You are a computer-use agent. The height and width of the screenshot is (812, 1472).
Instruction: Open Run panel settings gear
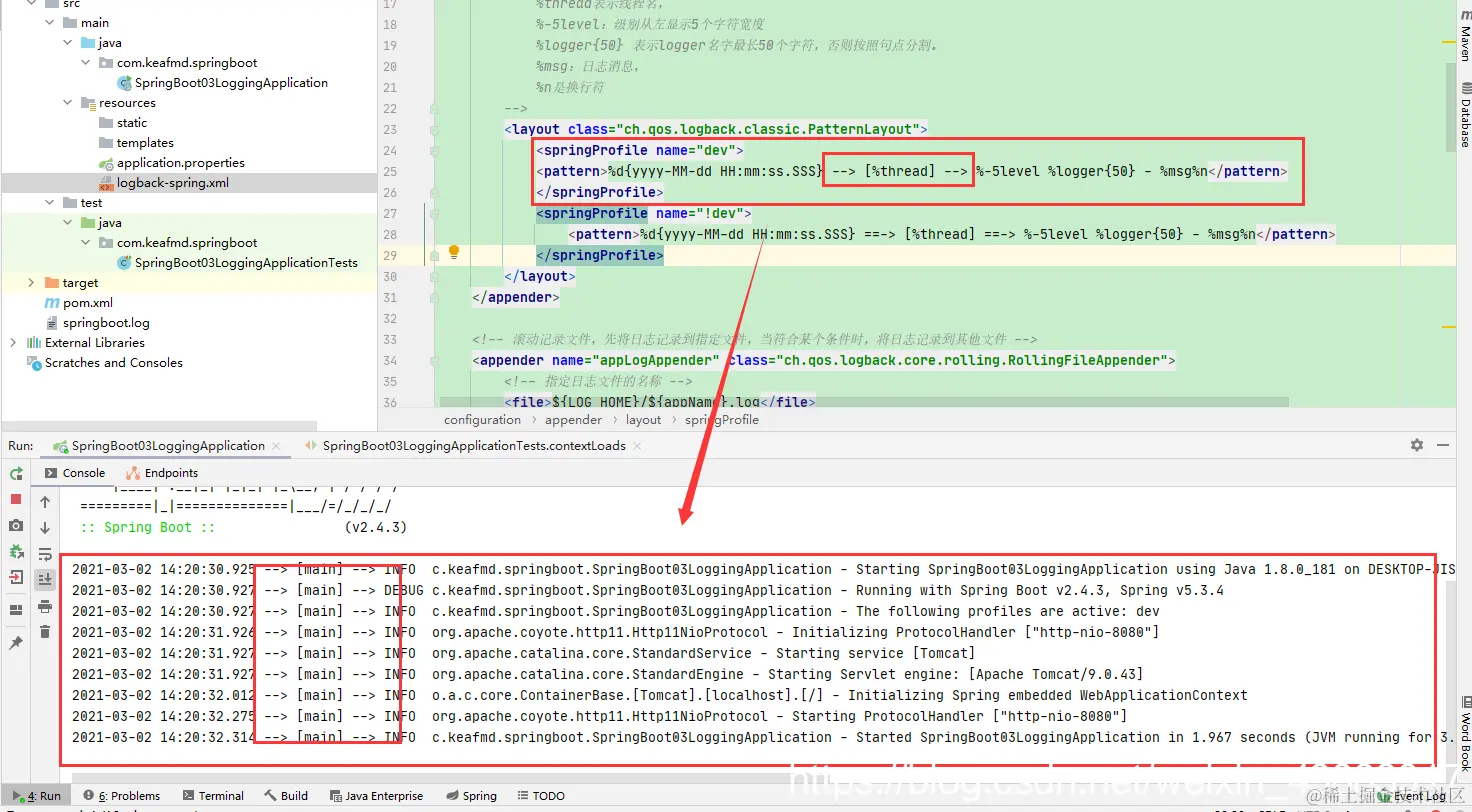coord(1417,445)
